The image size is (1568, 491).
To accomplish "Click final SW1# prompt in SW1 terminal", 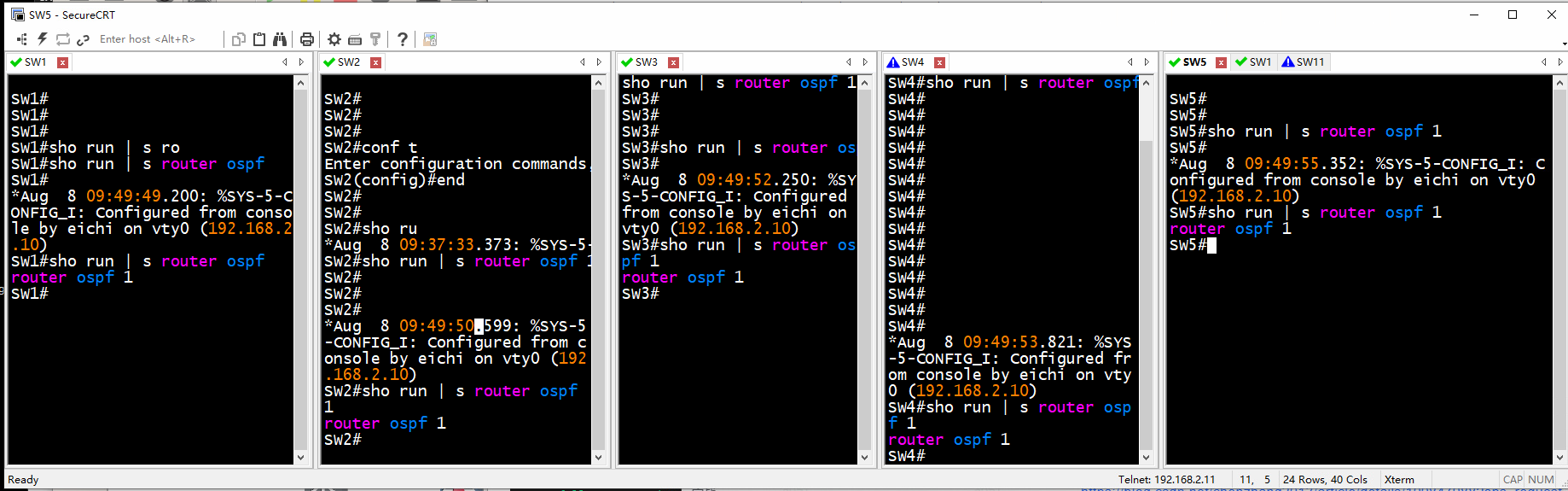I will click(30, 294).
